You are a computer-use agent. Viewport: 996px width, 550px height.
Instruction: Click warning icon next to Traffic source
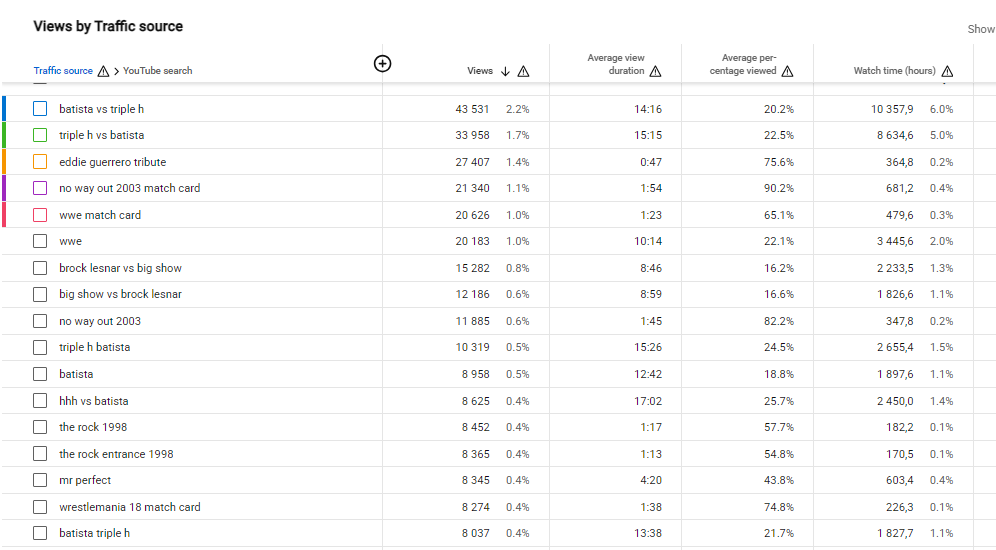click(x=104, y=71)
